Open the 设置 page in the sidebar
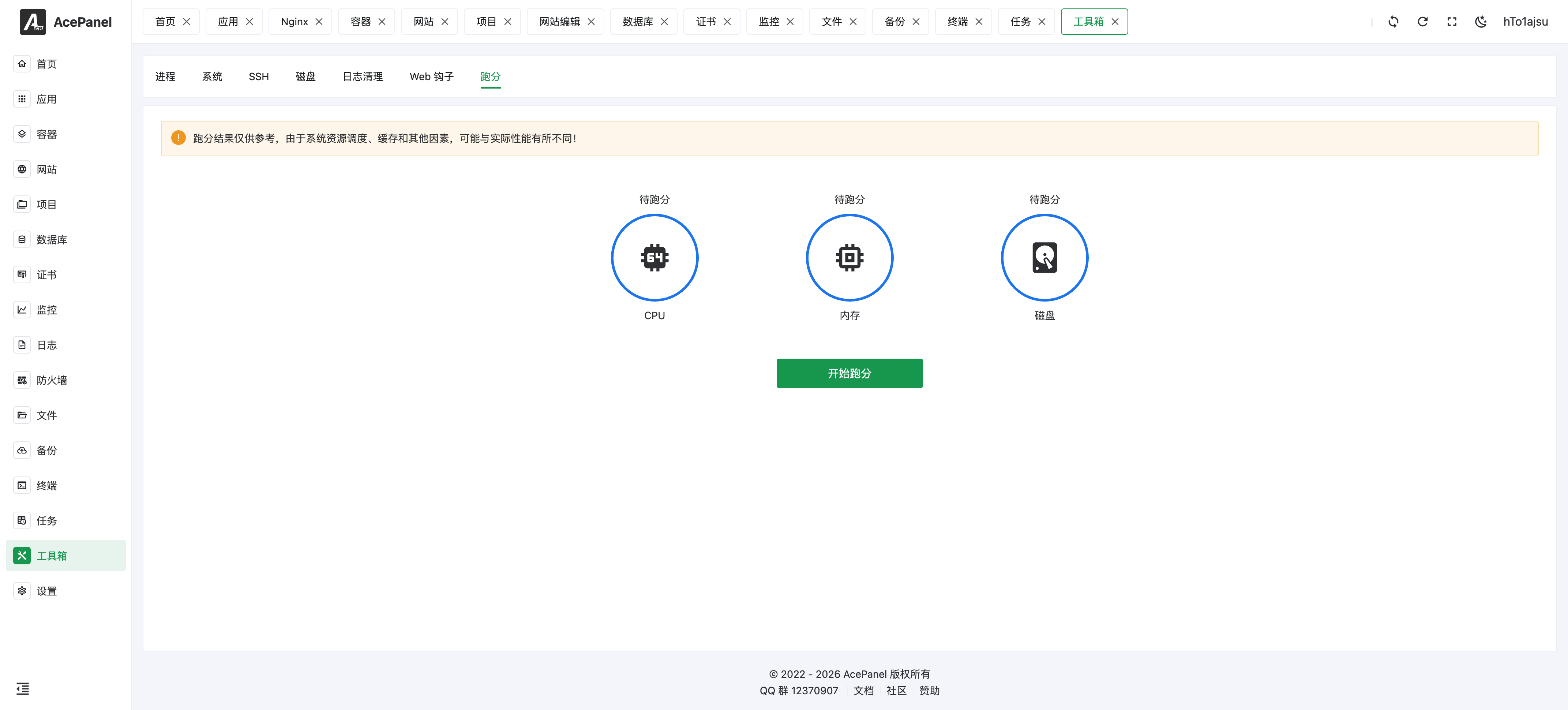 click(x=47, y=590)
